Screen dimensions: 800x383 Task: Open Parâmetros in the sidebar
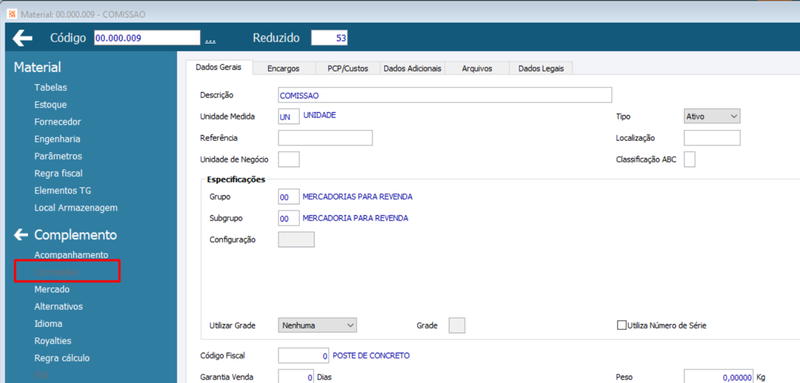[x=58, y=156]
